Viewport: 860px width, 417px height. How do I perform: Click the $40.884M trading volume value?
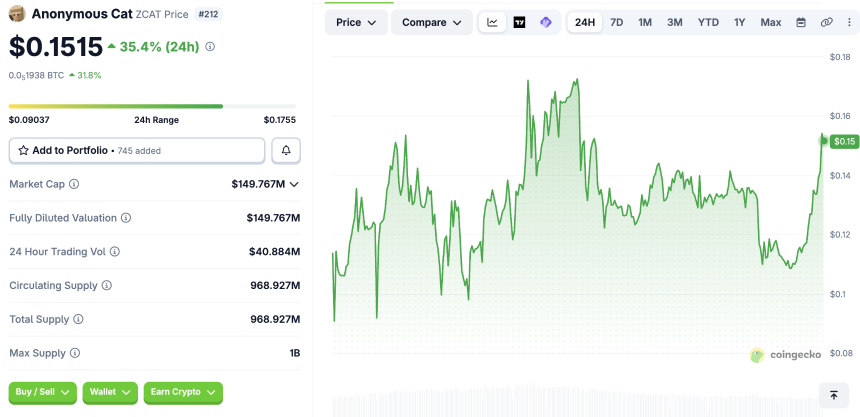click(x=275, y=252)
